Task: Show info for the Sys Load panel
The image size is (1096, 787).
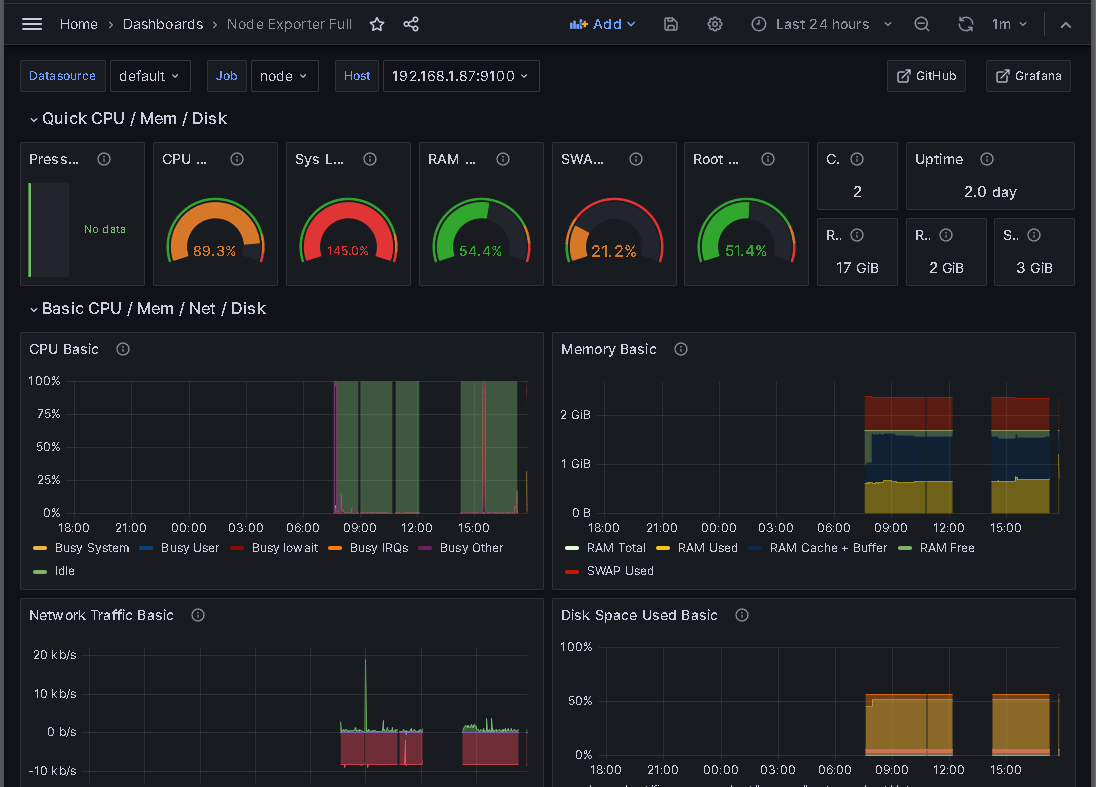Action: (370, 159)
